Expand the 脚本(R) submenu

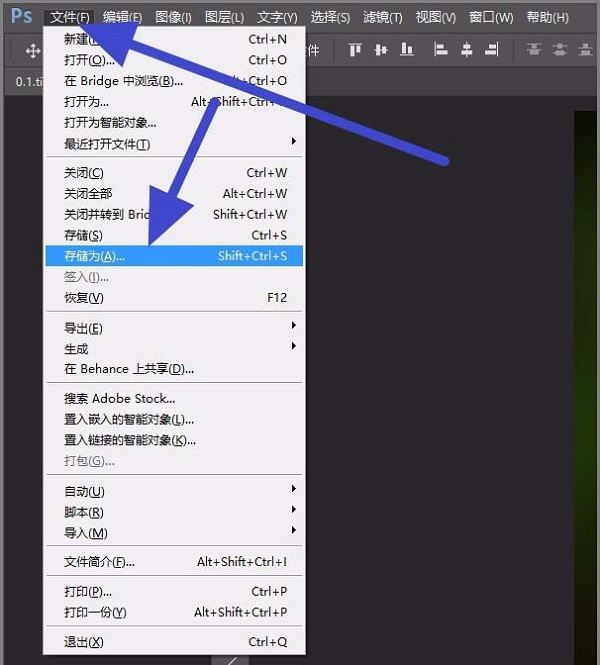click(174, 512)
